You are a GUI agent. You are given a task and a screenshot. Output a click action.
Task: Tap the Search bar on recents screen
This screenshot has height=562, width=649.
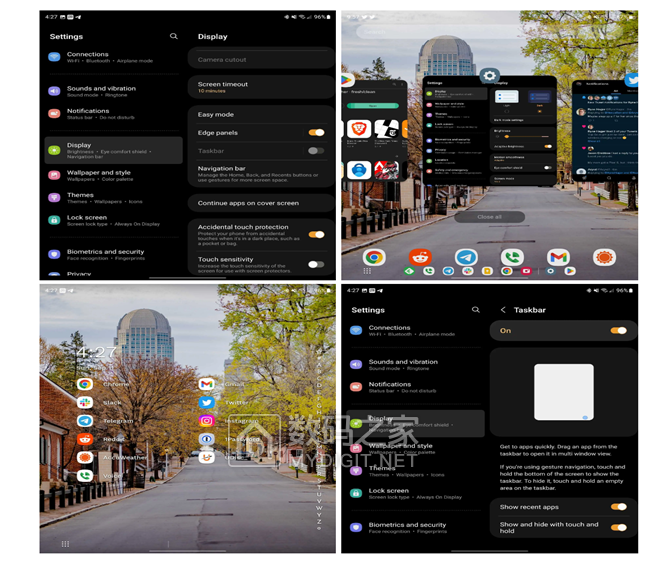point(490,31)
